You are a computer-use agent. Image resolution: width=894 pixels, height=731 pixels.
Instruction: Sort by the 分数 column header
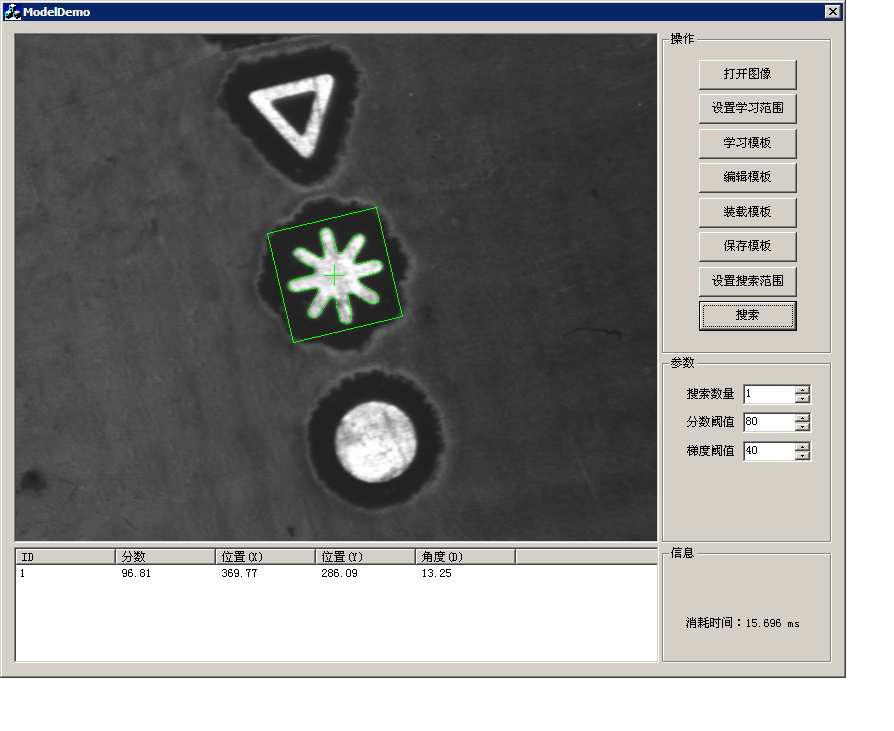[165, 557]
